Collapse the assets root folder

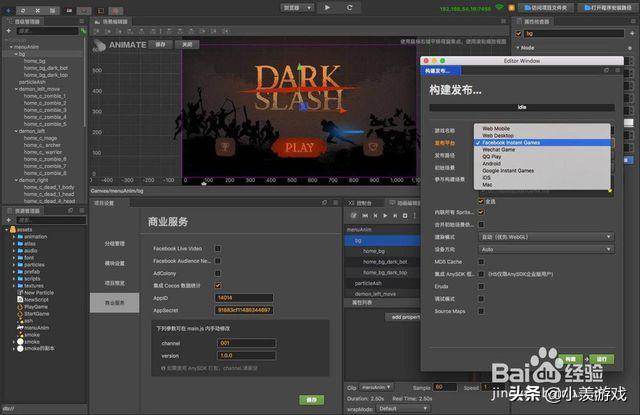pyautogui.click(x=7, y=230)
